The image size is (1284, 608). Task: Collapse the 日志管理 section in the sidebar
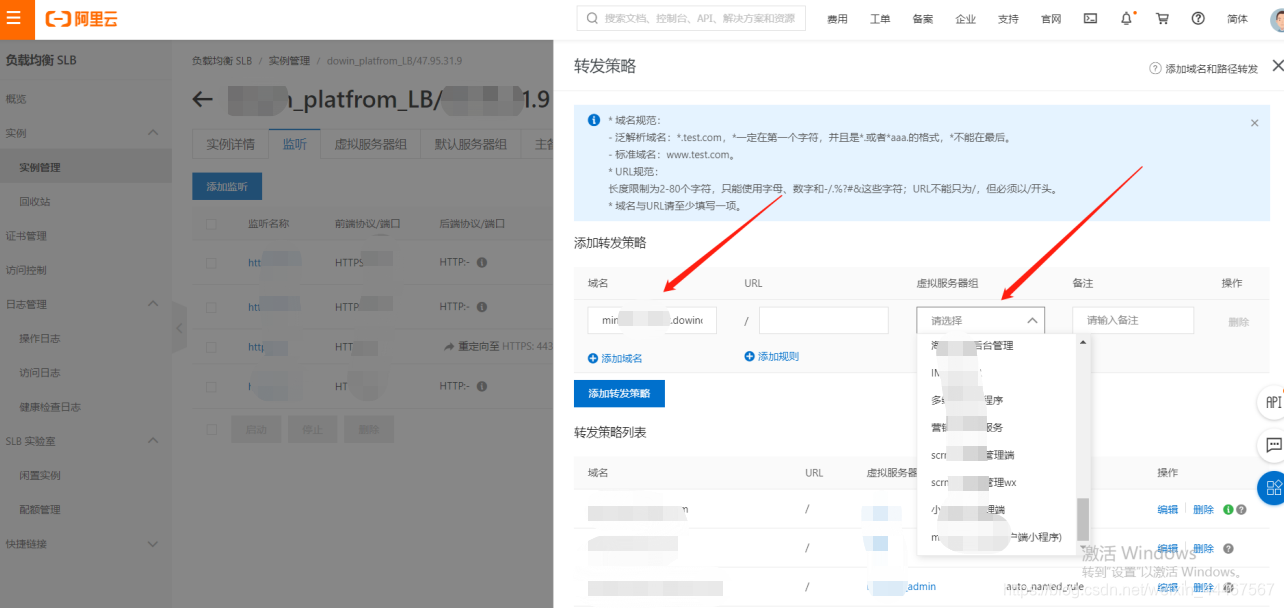[x=153, y=304]
